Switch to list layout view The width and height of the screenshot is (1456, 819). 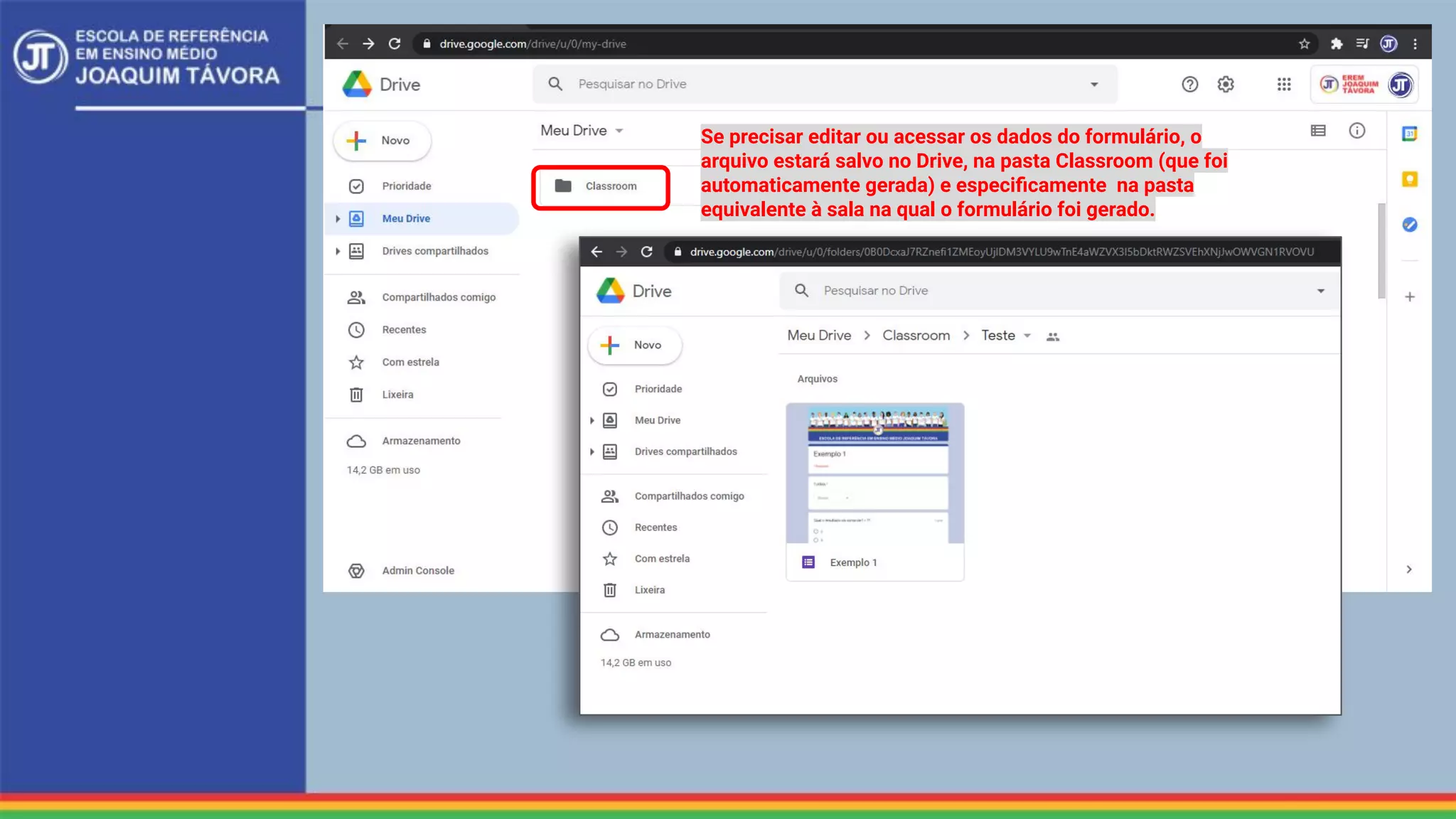[1318, 131]
